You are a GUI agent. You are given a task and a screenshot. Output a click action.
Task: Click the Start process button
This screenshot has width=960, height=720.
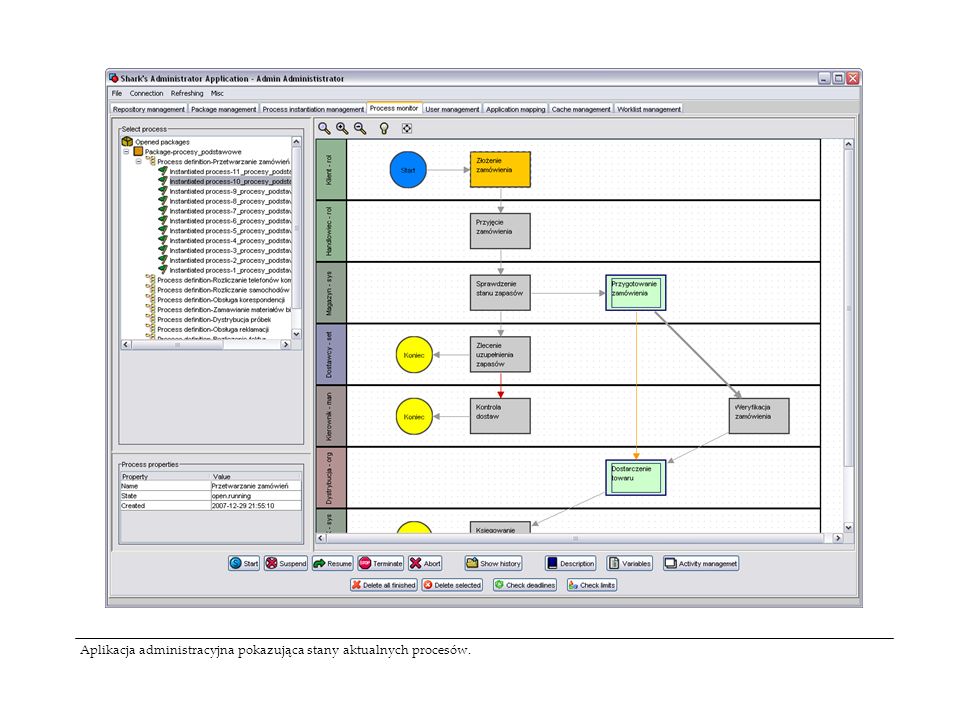[244, 563]
